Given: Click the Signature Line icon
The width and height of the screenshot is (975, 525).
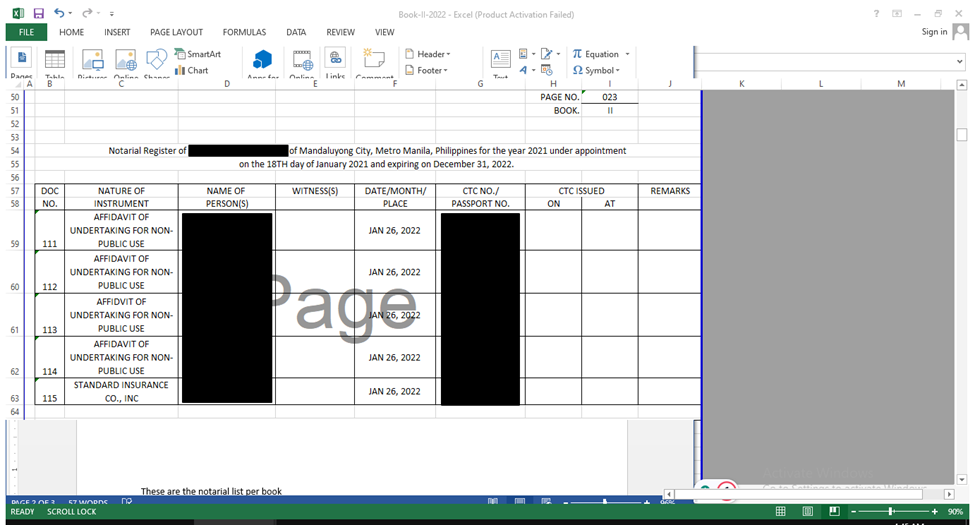Looking at the screenshot, I should 547,54.
